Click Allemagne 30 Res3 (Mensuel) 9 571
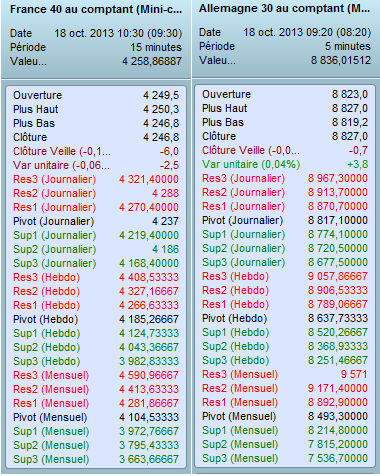Screen dimensions: 380x476 [285, 374]
